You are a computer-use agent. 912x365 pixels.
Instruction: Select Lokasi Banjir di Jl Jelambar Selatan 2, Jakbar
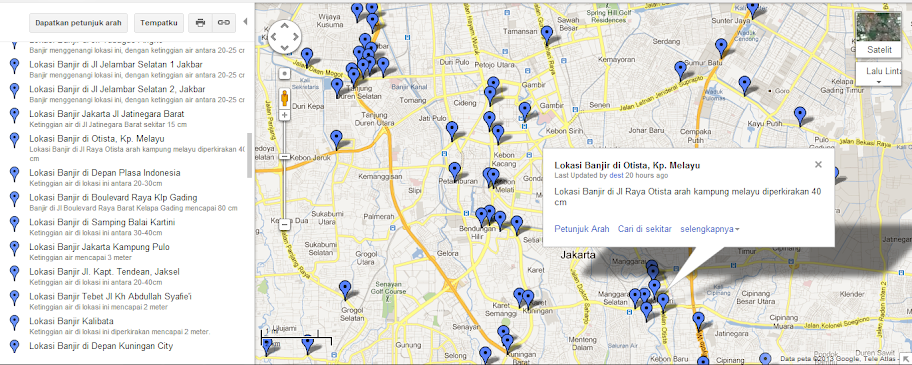(117, 89)
